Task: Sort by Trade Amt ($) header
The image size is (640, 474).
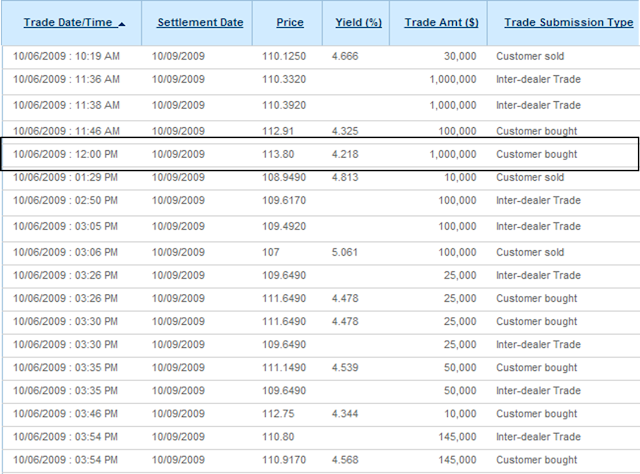Action: coord(441,22)
